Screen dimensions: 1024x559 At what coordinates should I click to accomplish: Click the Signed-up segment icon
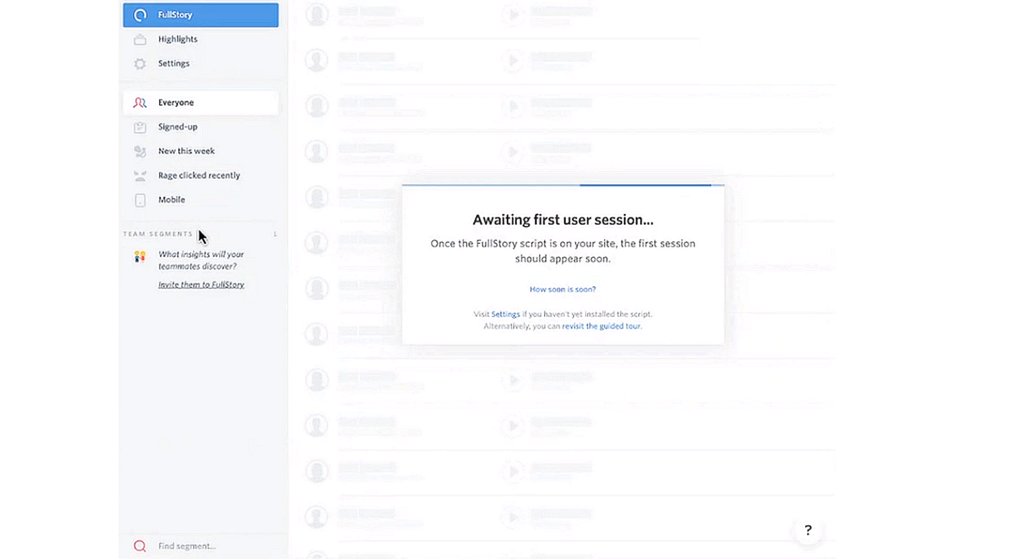click(x=140, y=127)
